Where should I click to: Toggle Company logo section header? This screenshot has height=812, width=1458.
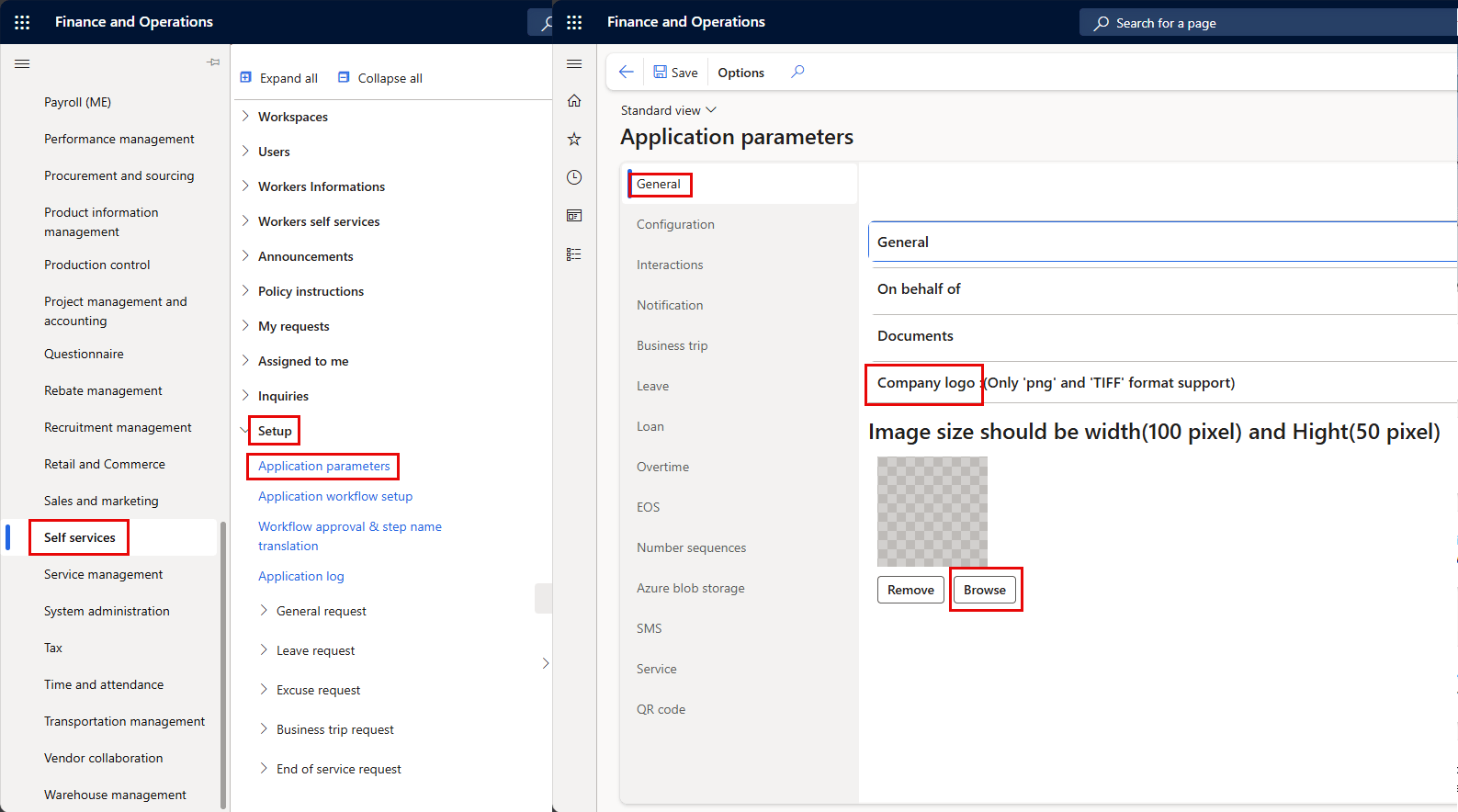(x=1163, y=382)
